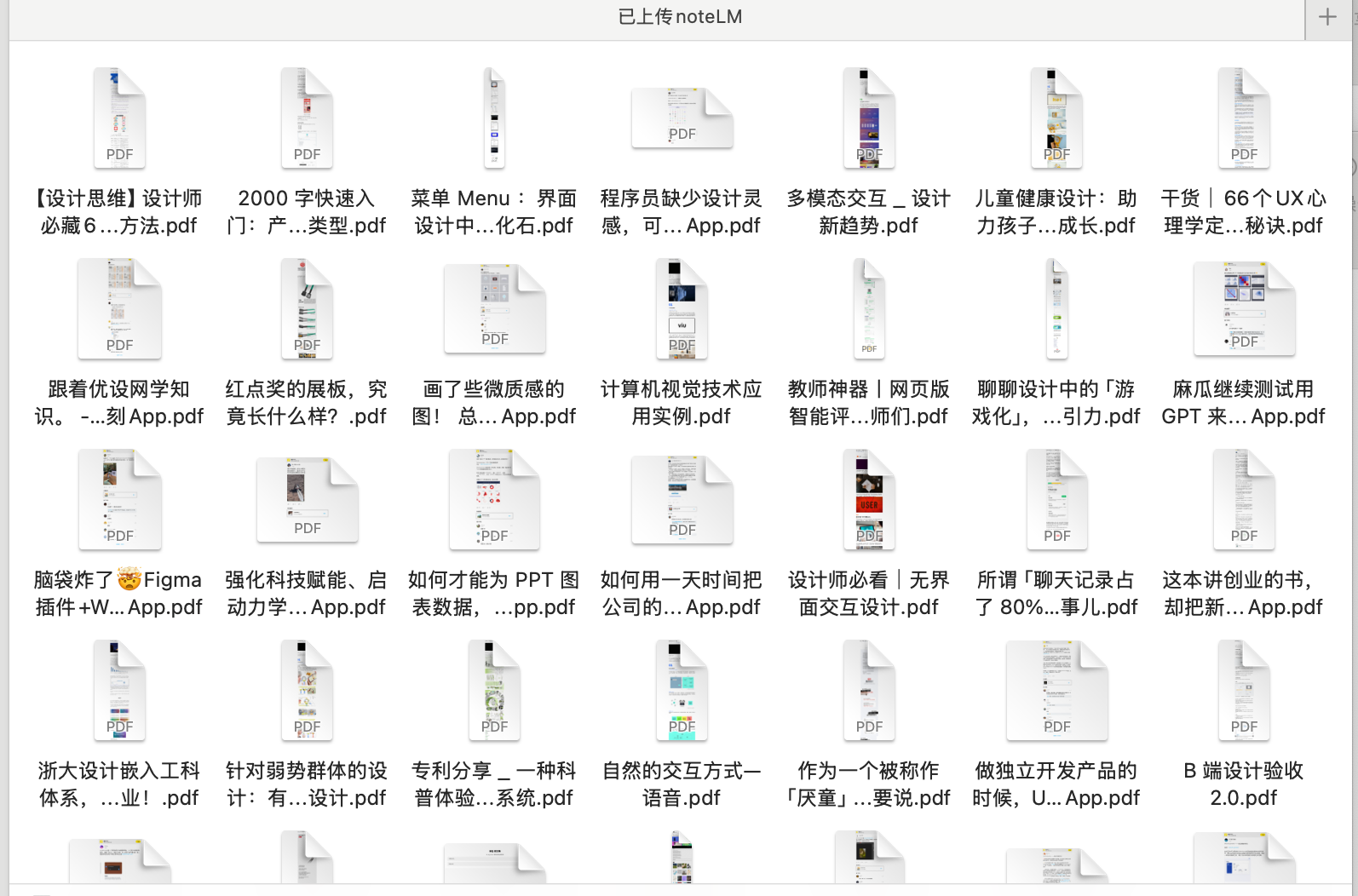Click filename 聊聊设计中的「游戏化」，…引力.pdf

click(x=1056, y=403)
